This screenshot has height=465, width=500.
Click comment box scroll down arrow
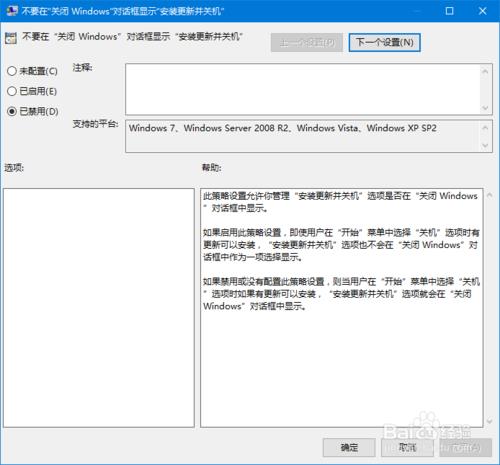[x=485, y=108]
